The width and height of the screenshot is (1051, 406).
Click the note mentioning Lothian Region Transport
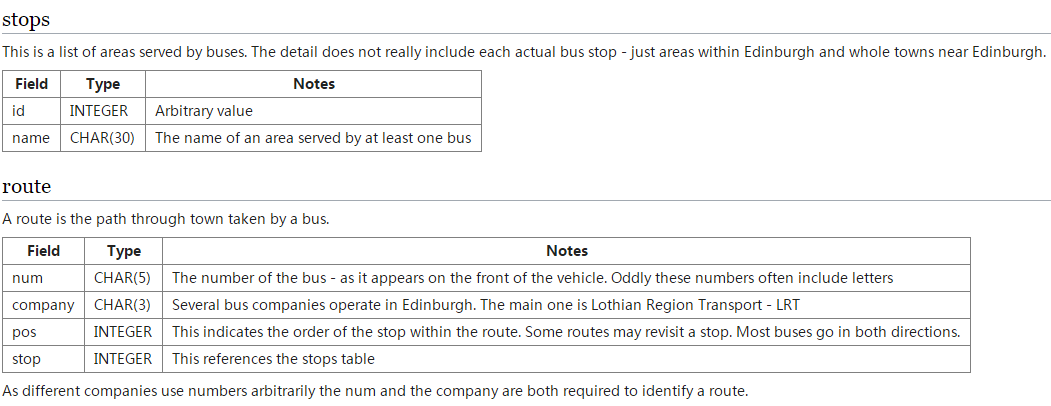coord(486,304)
